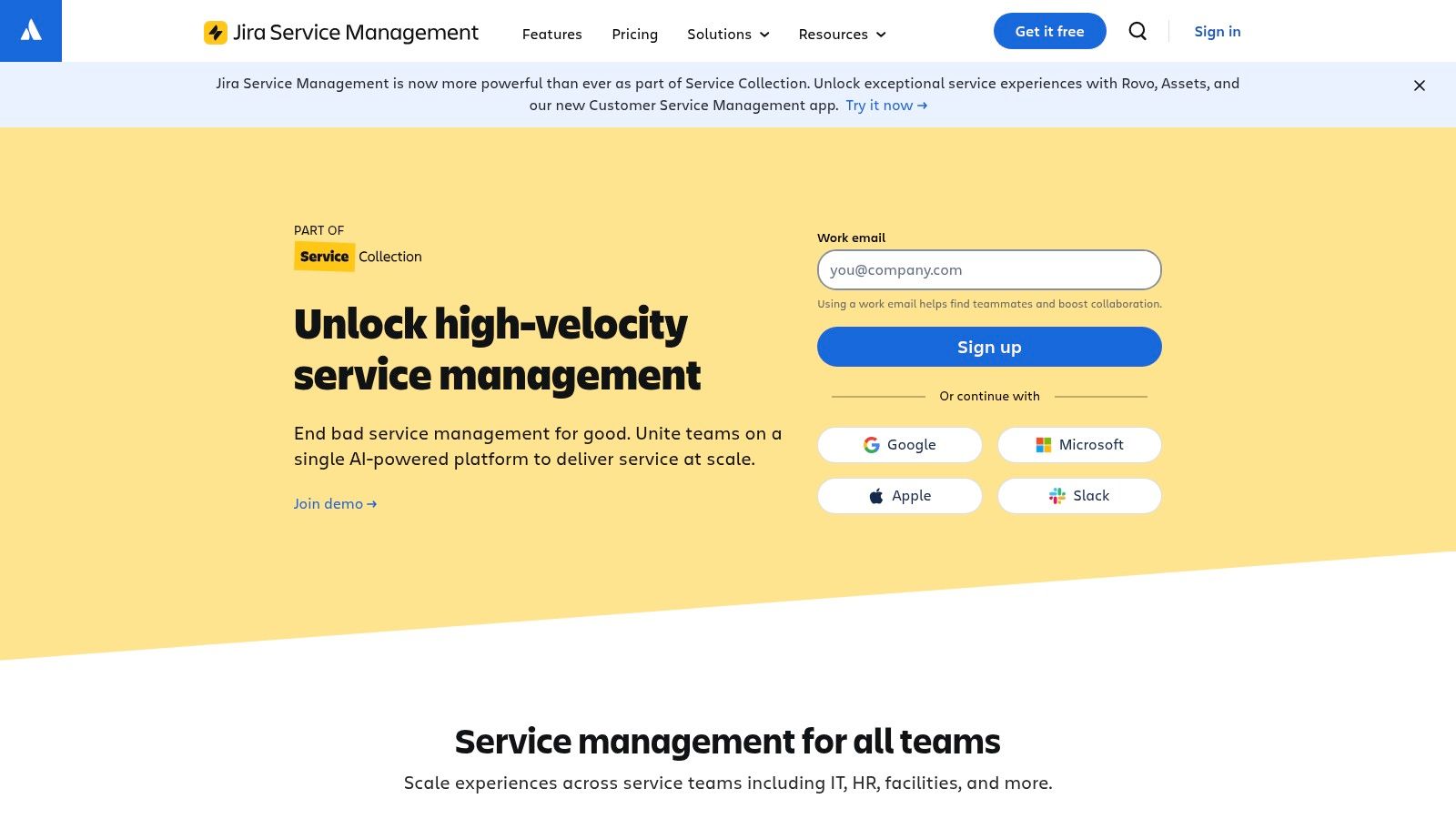Click the Work email input field
This screenshot has height=819, width=1456.
(989, 269)
